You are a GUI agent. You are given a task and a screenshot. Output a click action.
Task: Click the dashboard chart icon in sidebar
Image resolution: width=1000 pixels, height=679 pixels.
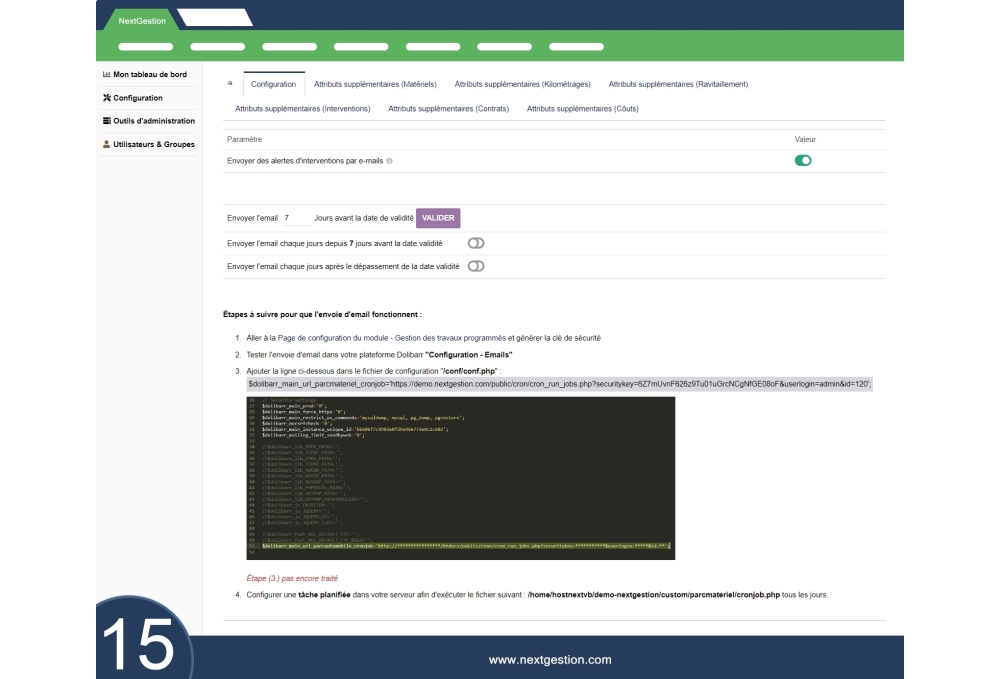click(x=107, y=75)
